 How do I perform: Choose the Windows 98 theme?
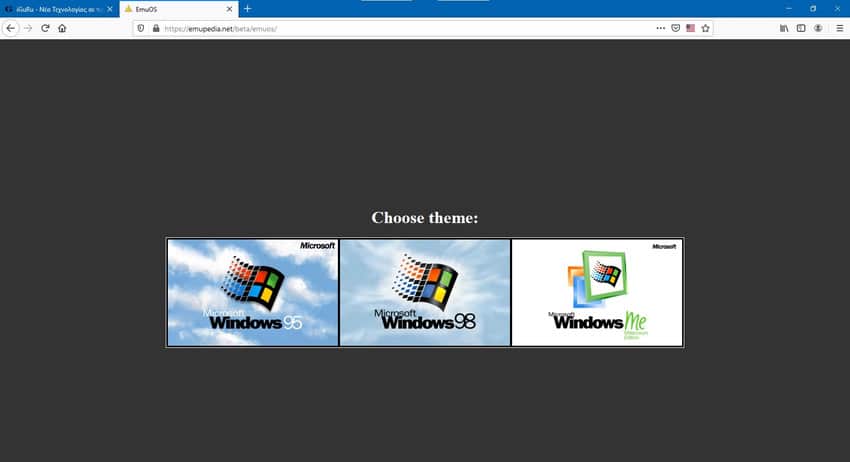(425, 292)
